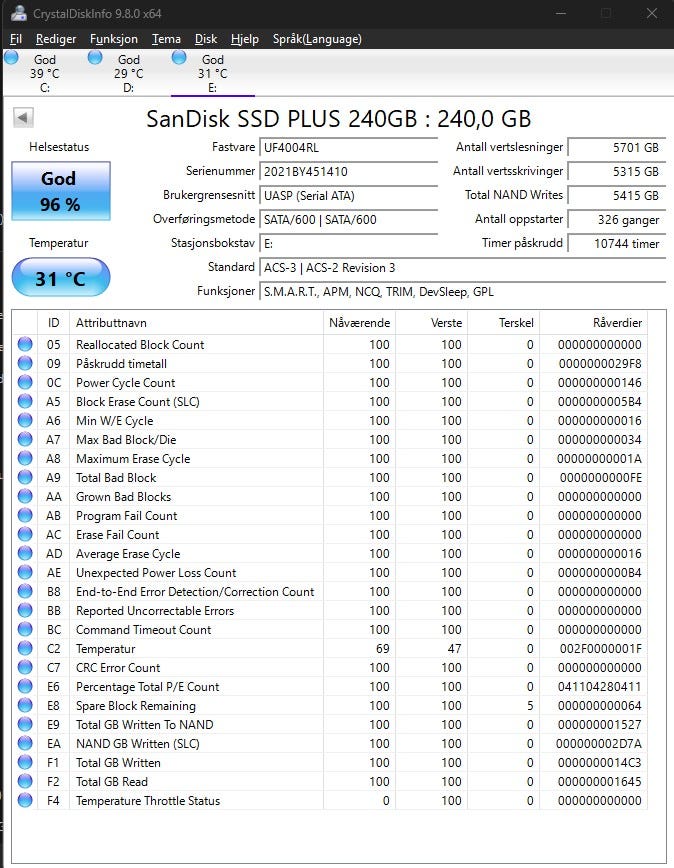Click status orb for Min W/E Cycle
The width and height of the screenshot is (674, 868).
click(x=25, y=420)
